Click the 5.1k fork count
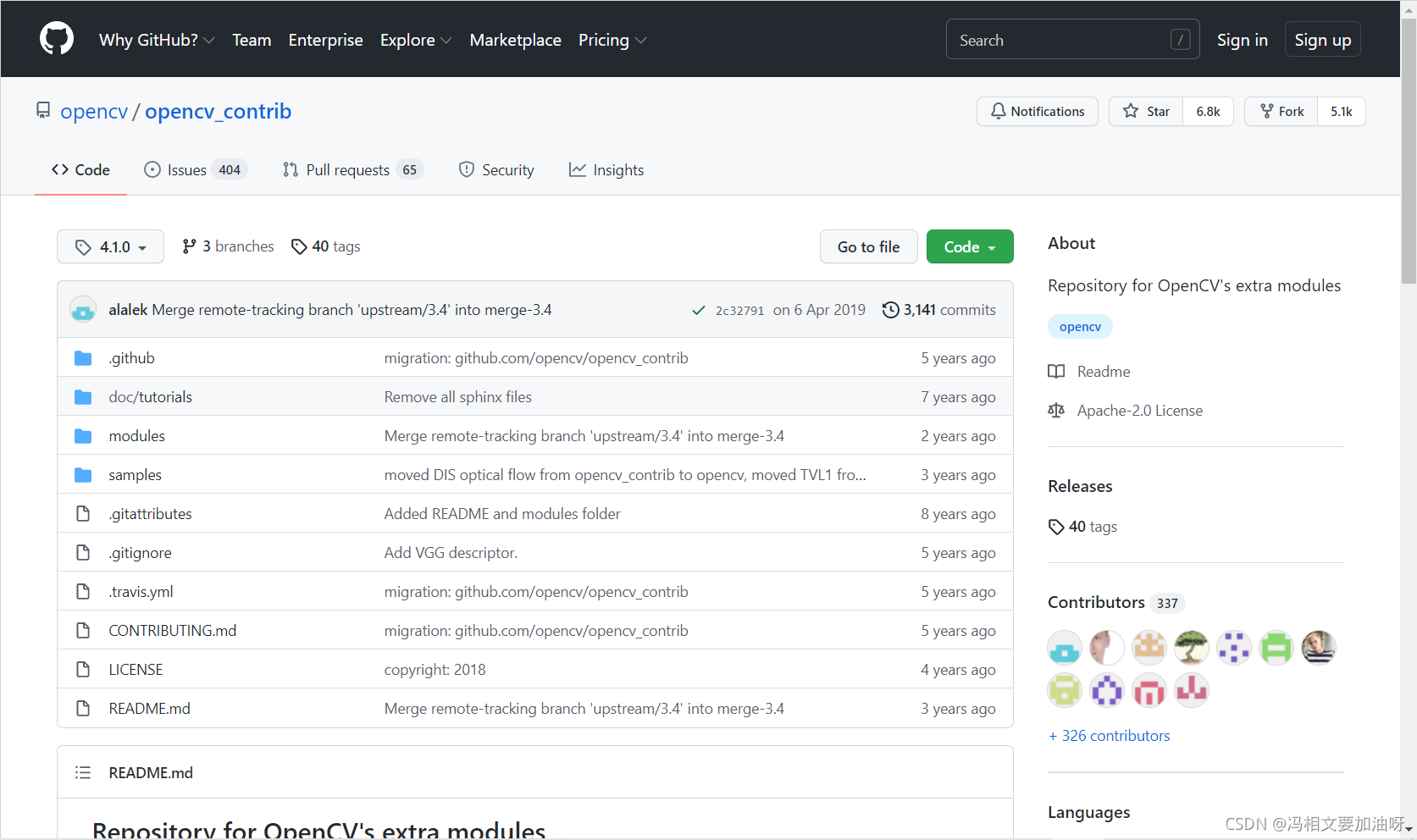Viewport: 1417px width, 840px height. (x=1342, y=111)
